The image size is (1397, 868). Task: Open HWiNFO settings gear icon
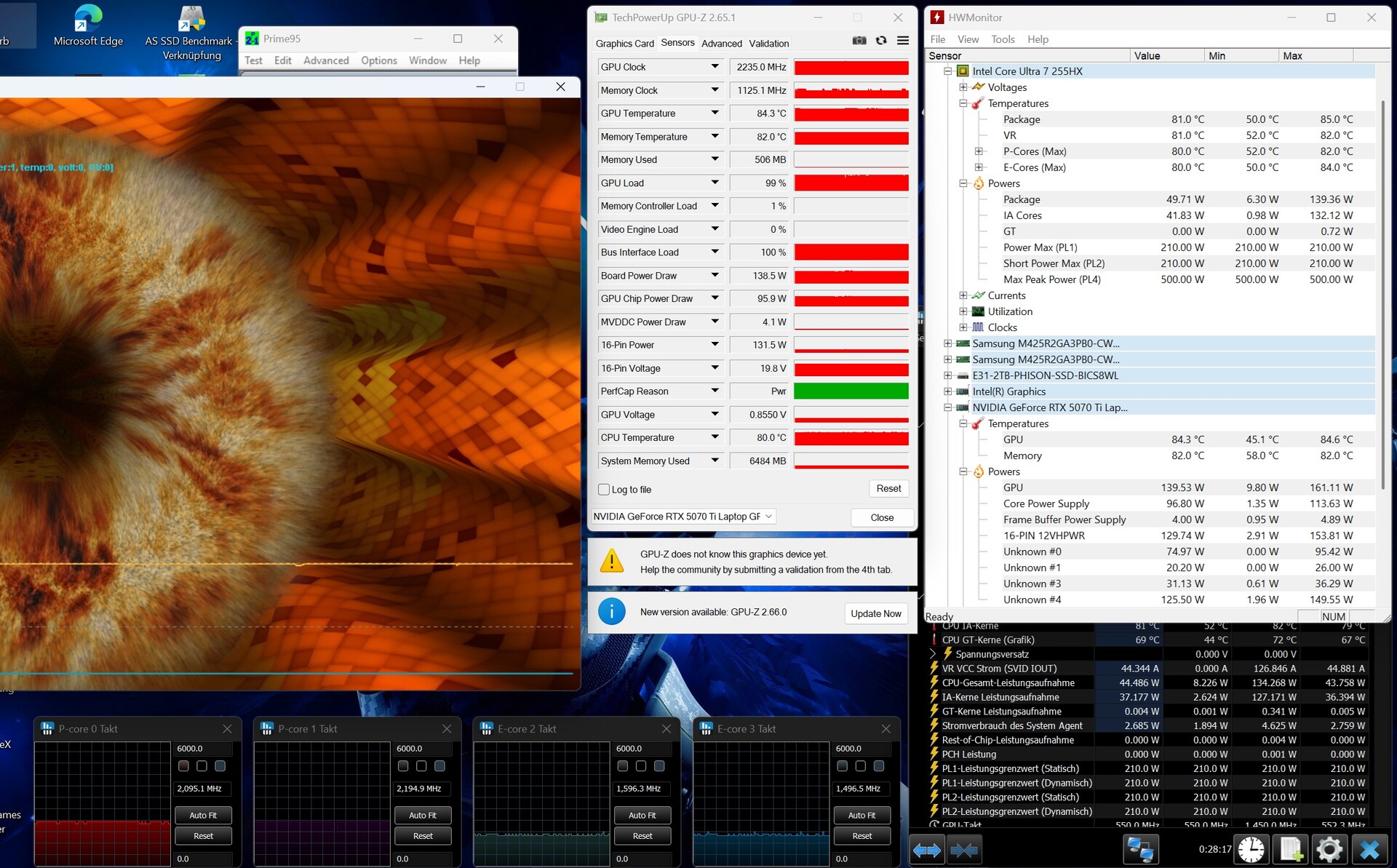point(1329,849)
